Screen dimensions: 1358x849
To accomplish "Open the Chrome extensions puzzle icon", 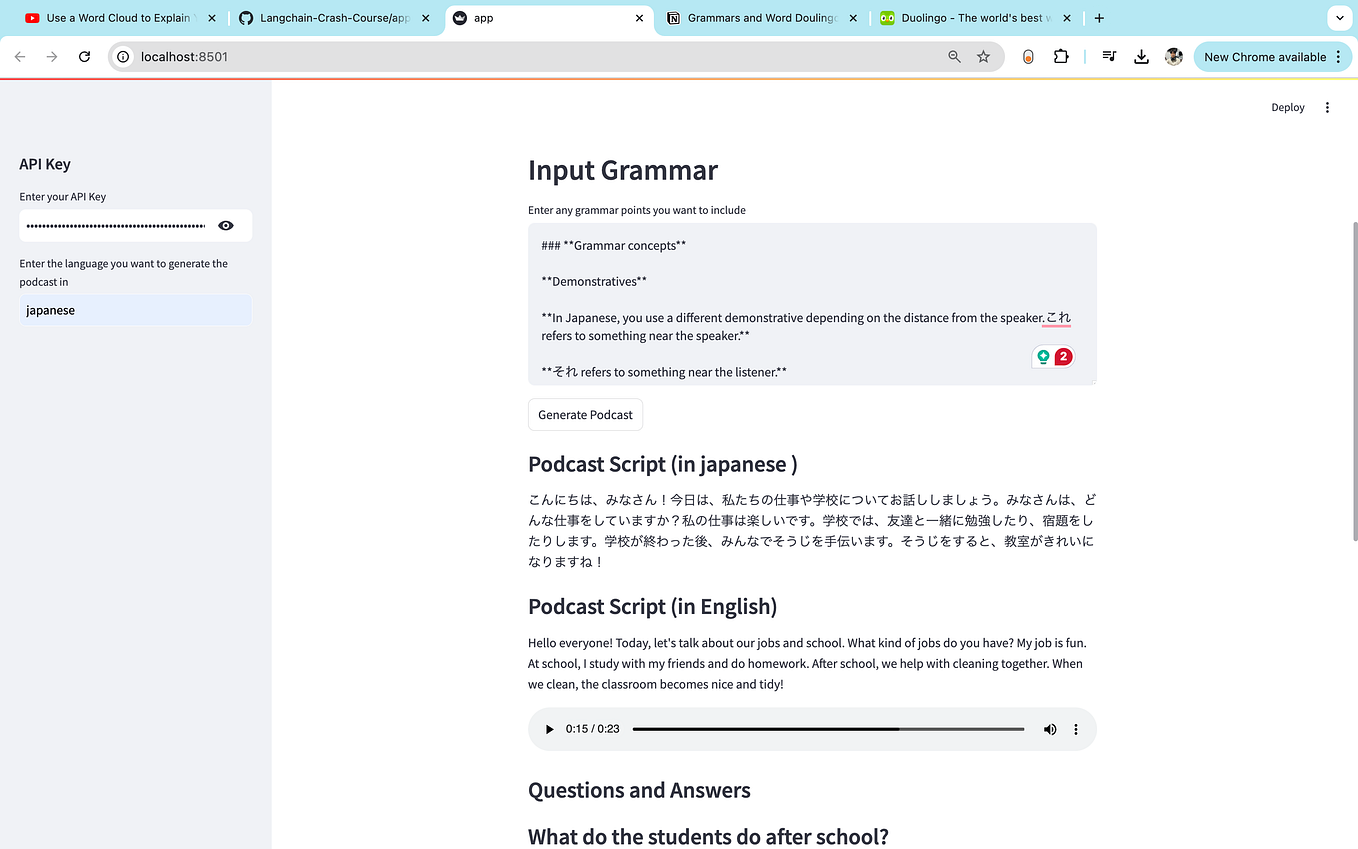I will point(1061,56).
